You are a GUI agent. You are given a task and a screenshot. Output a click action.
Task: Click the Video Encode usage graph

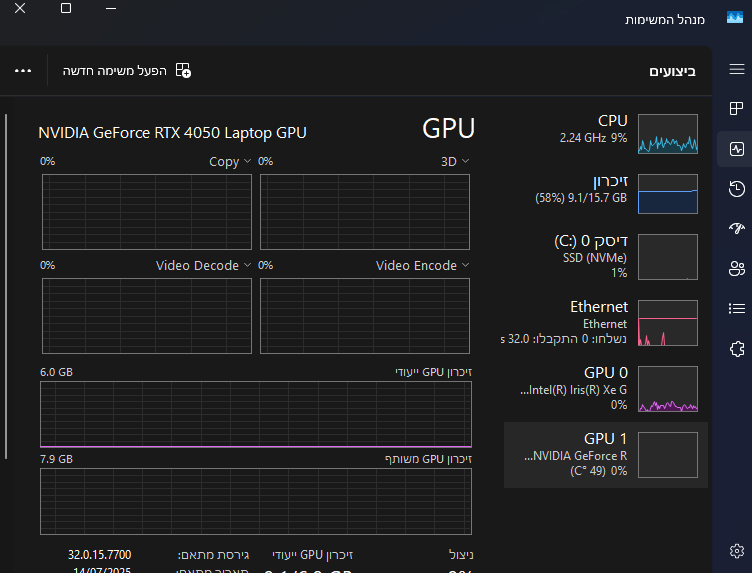click(365, 316)
